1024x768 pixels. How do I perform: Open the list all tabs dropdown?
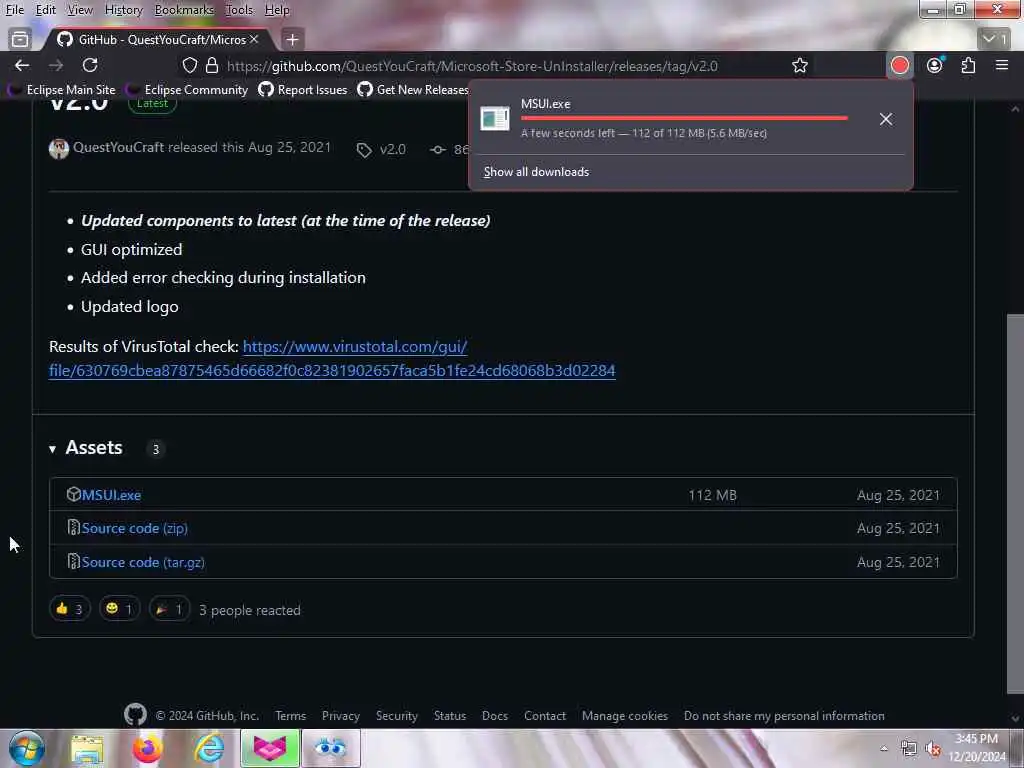coord(995,39)
